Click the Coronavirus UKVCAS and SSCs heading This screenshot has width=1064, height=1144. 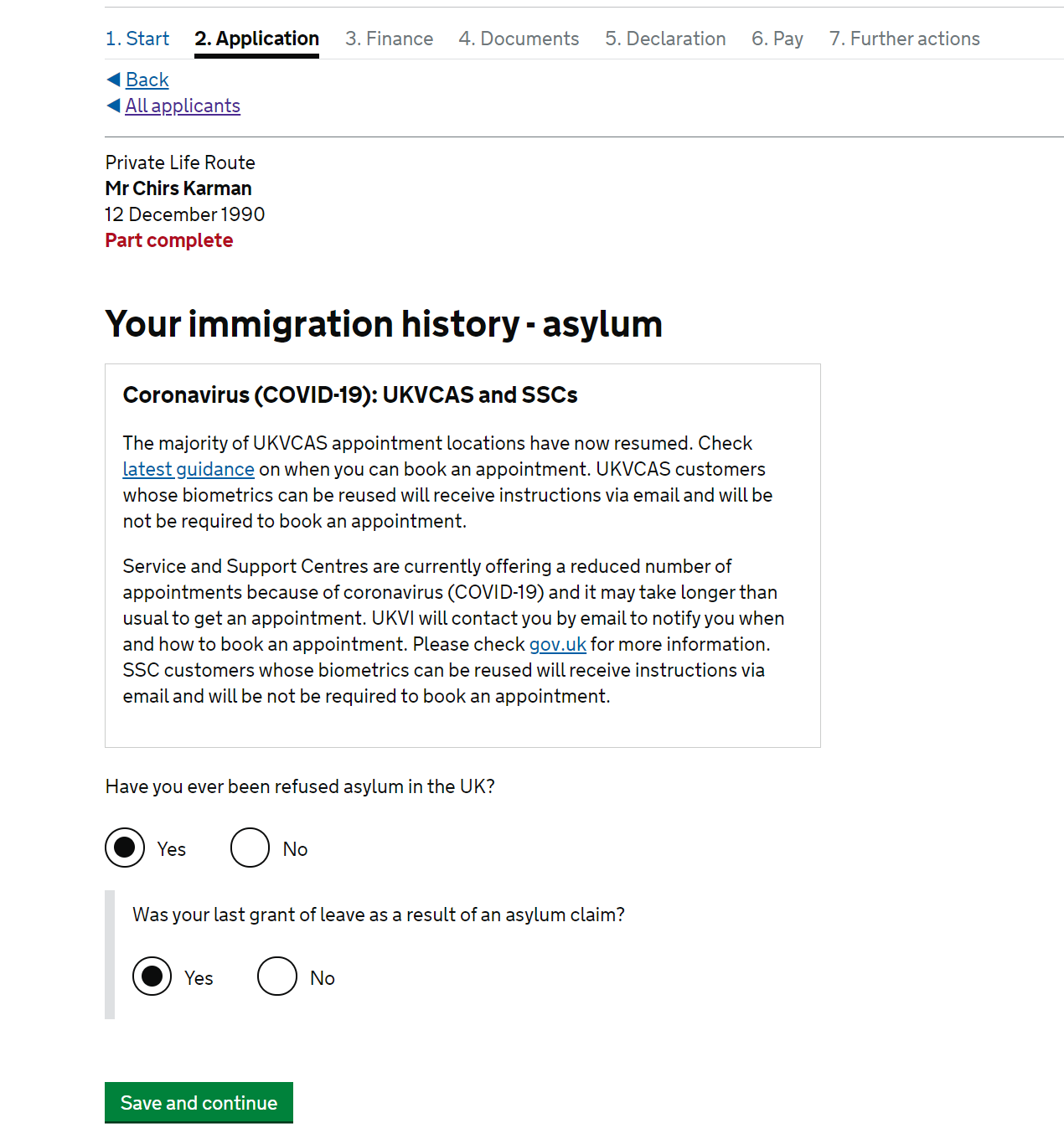coord(350,394)
